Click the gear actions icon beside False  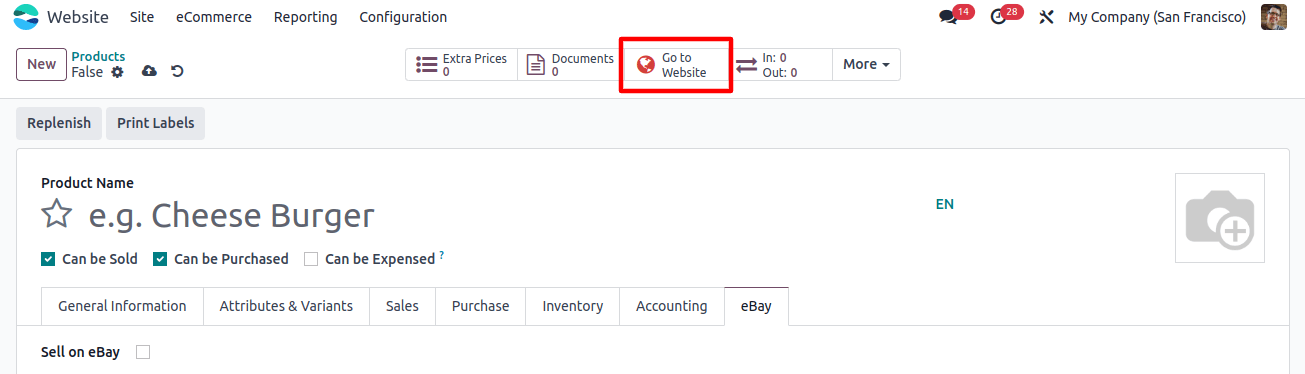pos(117,72)
